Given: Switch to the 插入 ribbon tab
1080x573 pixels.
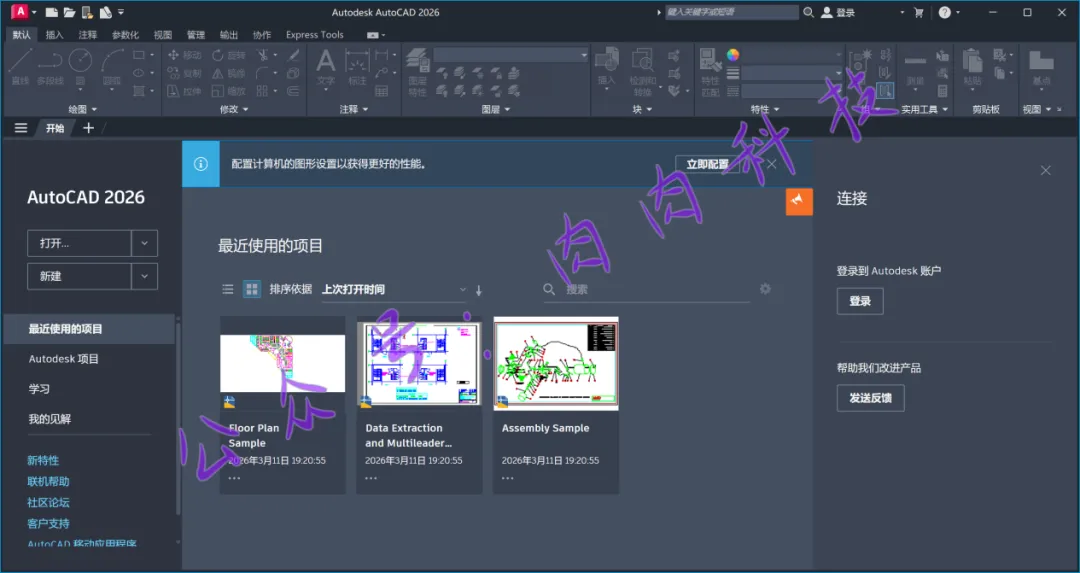Looking at the screenshot, I should tap(54, 34).
